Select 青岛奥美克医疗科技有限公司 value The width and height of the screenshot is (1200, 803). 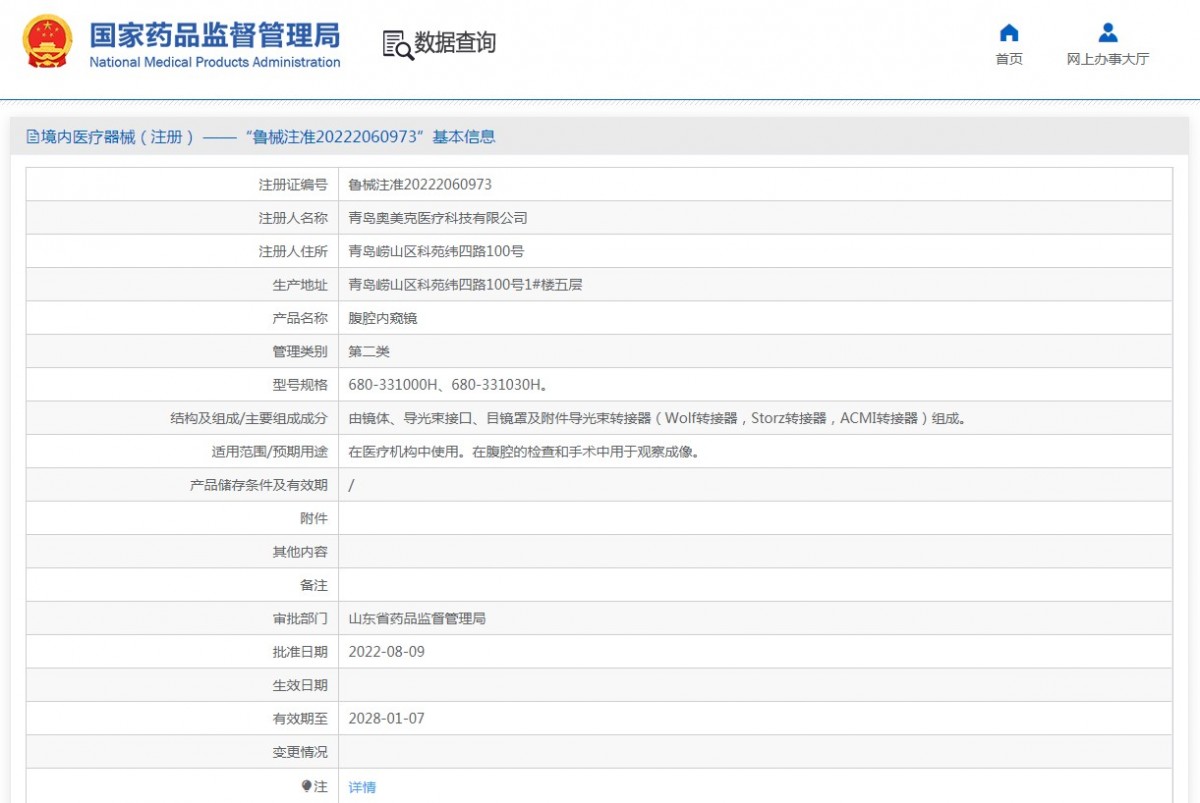coord(438,218)
